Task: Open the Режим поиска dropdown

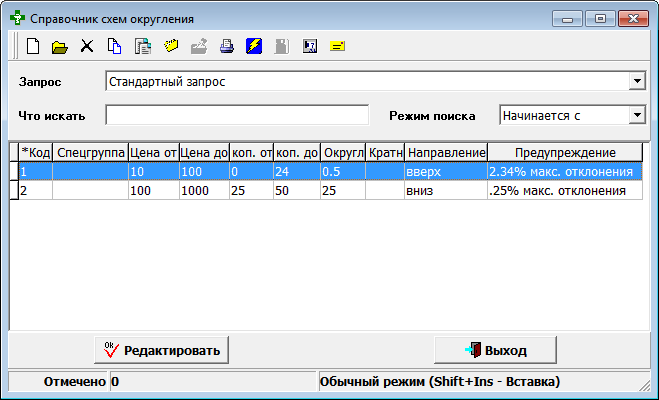Action: tap(636, 115)
